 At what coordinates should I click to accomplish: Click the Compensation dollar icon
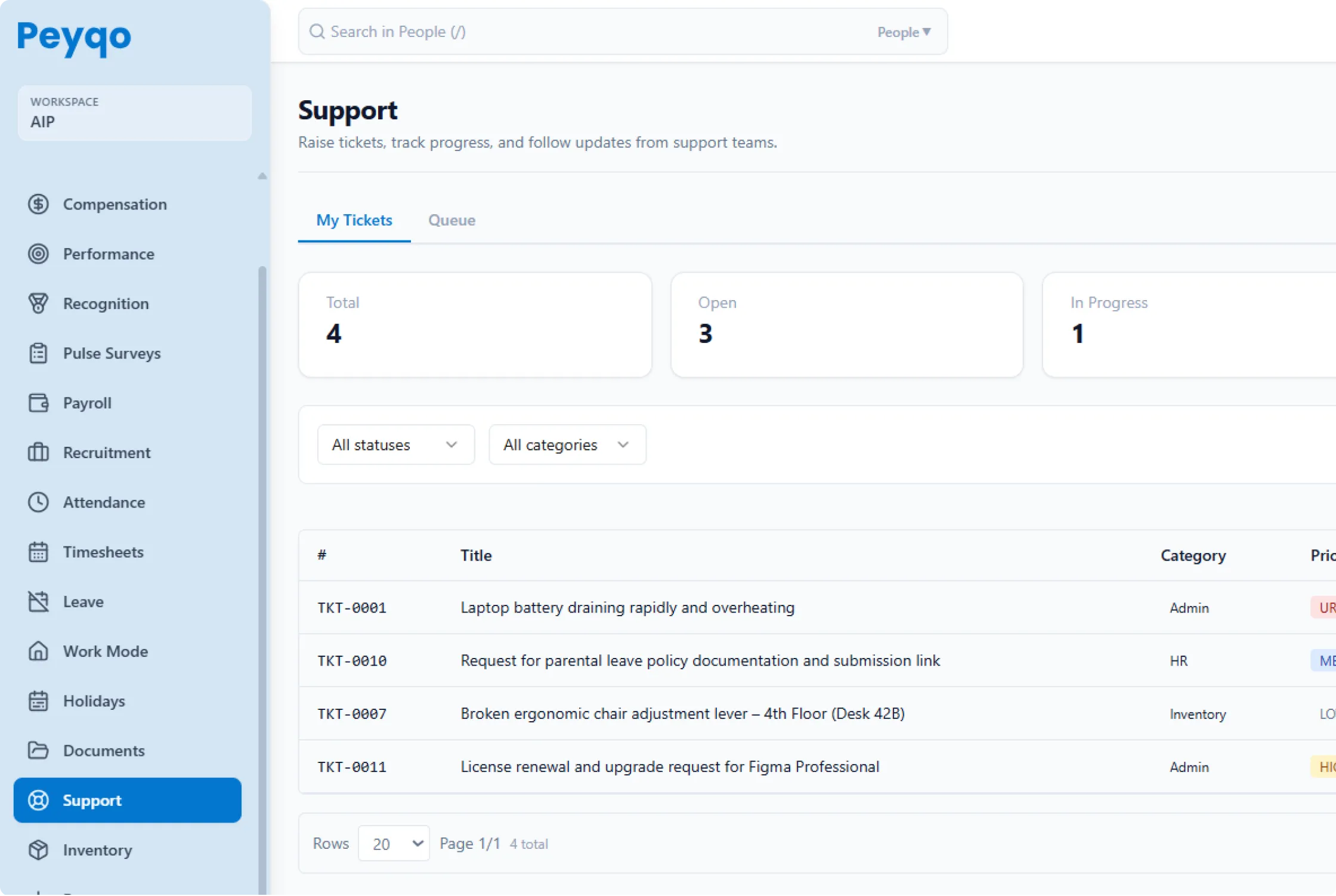(x=38, y=204)
